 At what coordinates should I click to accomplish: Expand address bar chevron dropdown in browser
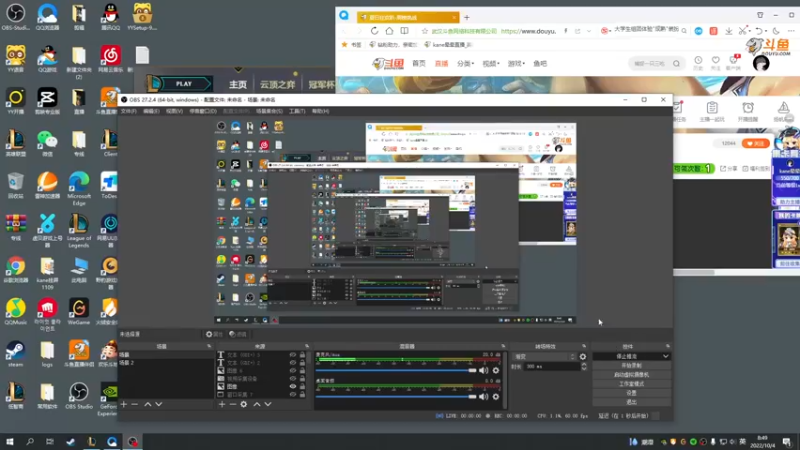pos(589,31)
